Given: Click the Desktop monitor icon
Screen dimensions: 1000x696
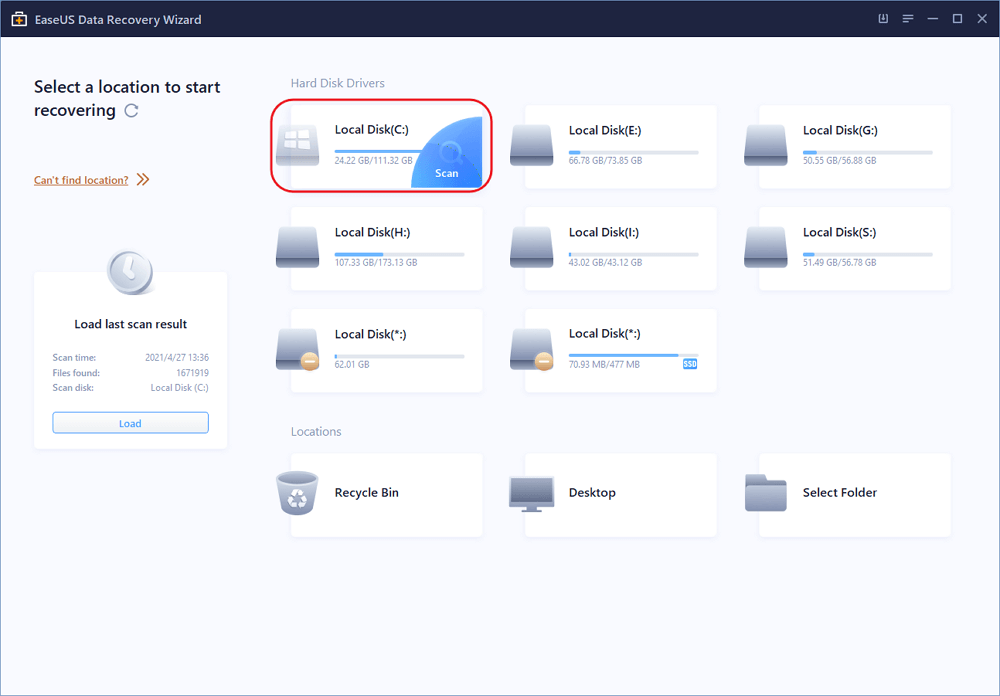Looking at the screenshot, I should point(531,493).
